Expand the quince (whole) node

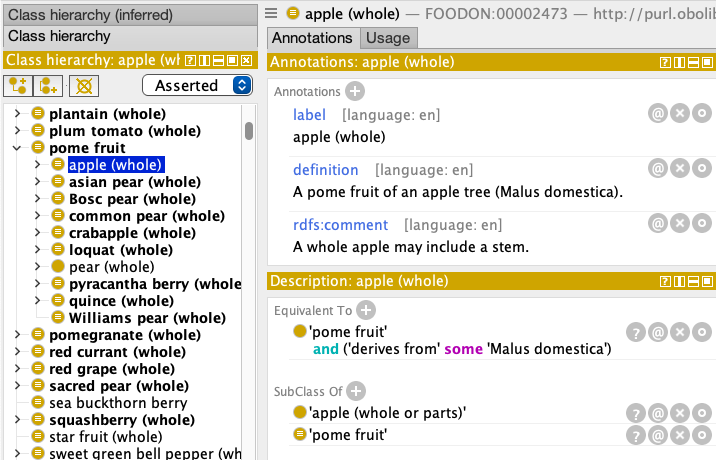(37, 301)
